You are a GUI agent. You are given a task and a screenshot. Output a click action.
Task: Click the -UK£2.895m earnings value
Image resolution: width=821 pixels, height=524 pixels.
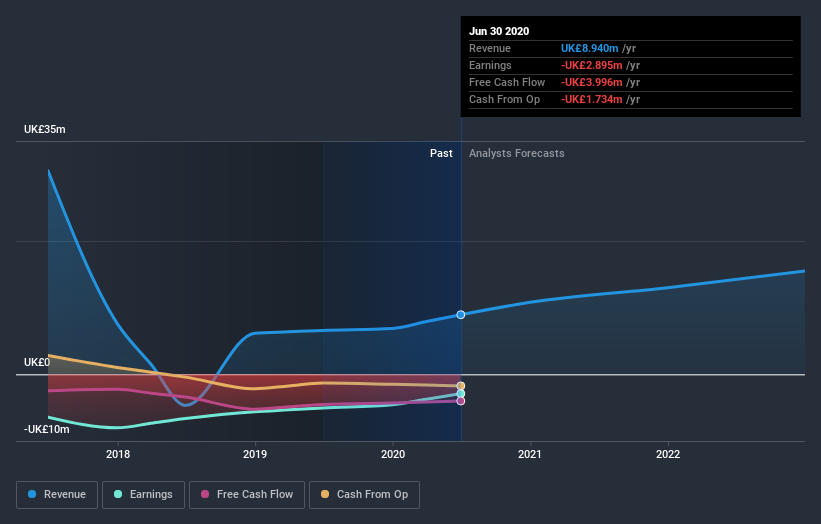coord(592,65)
